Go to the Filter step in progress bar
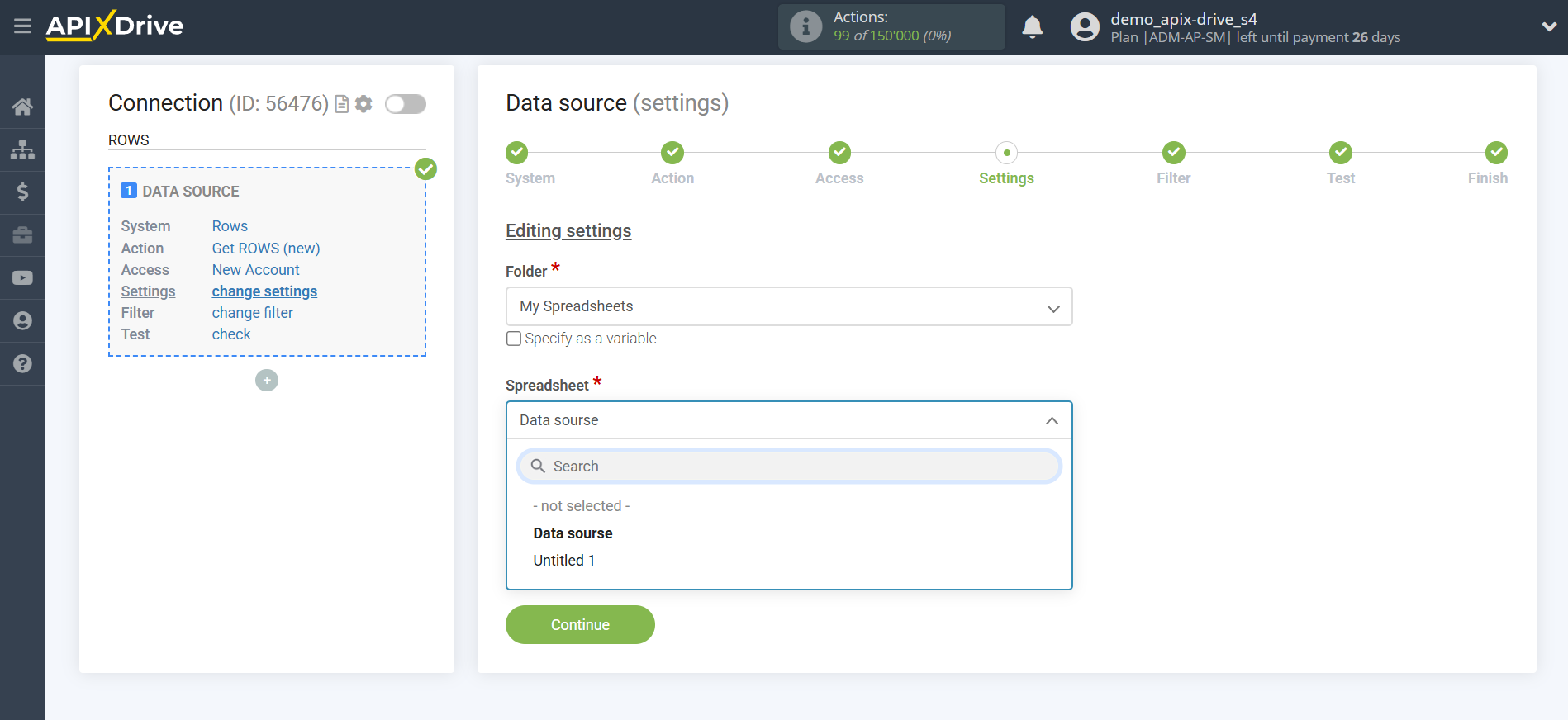1568x720 pixels. tap(1173, 154)
